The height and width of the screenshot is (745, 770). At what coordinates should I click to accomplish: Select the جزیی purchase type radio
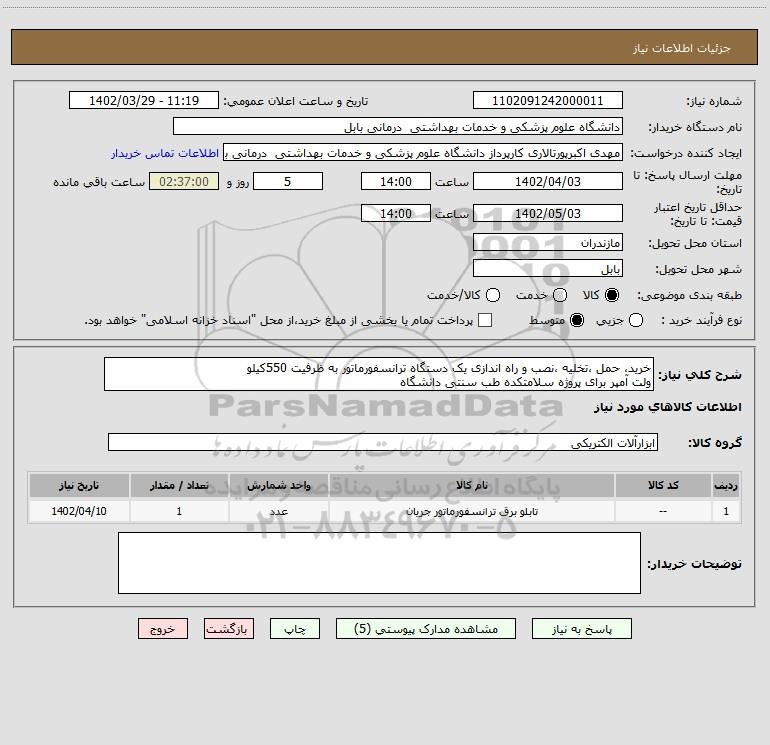[x=636, y=320]
